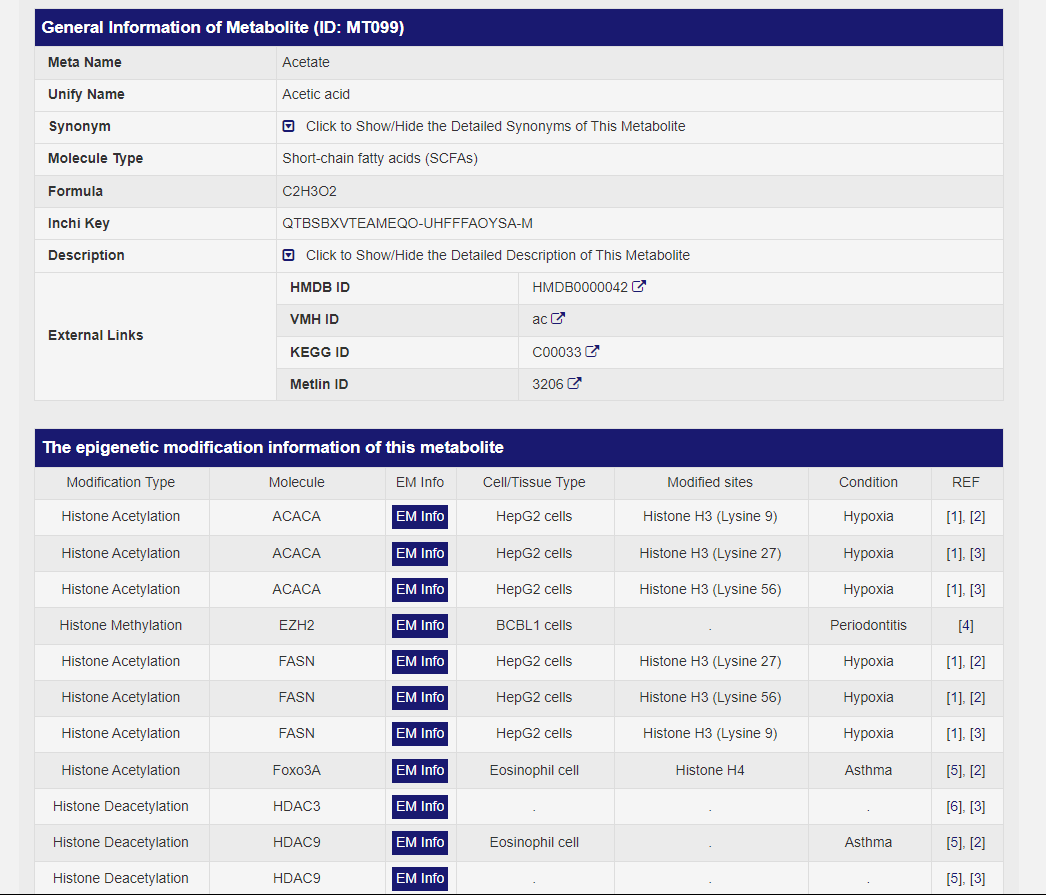Open reference [1] in ACACA Lysine 56 row

pos(954,590)
